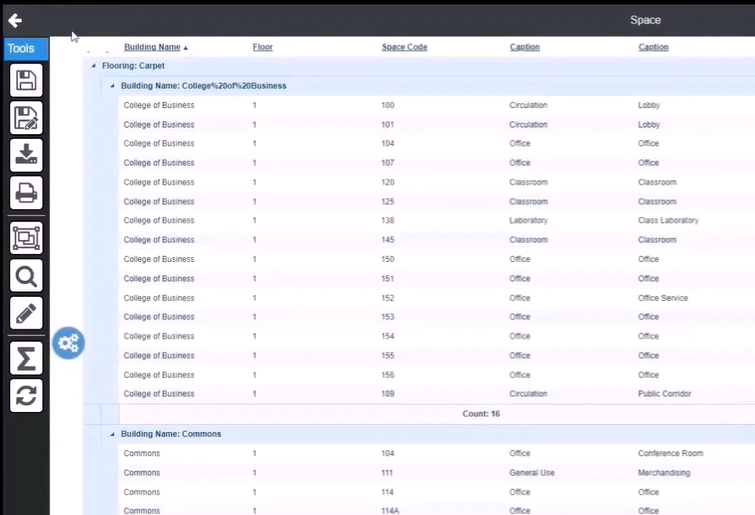This screenshot has width=755, height=515.
Task: Click the Public Corridor caption cell
Action: point(664,394)
